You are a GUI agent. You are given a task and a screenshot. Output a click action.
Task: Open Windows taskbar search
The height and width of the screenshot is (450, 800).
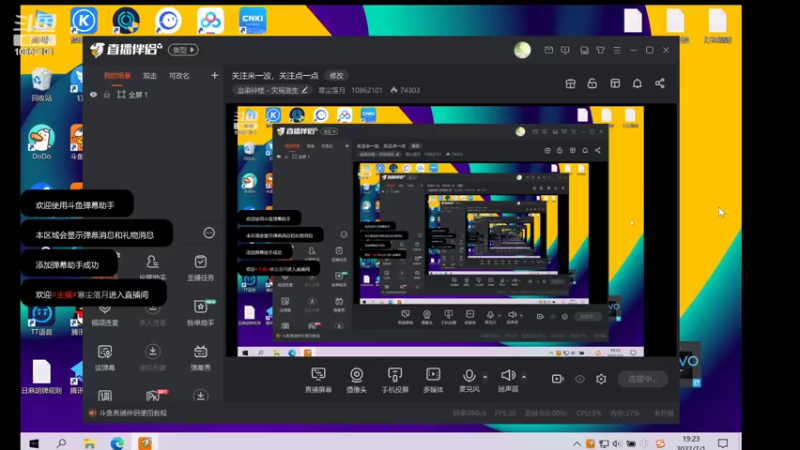(61, 443)
